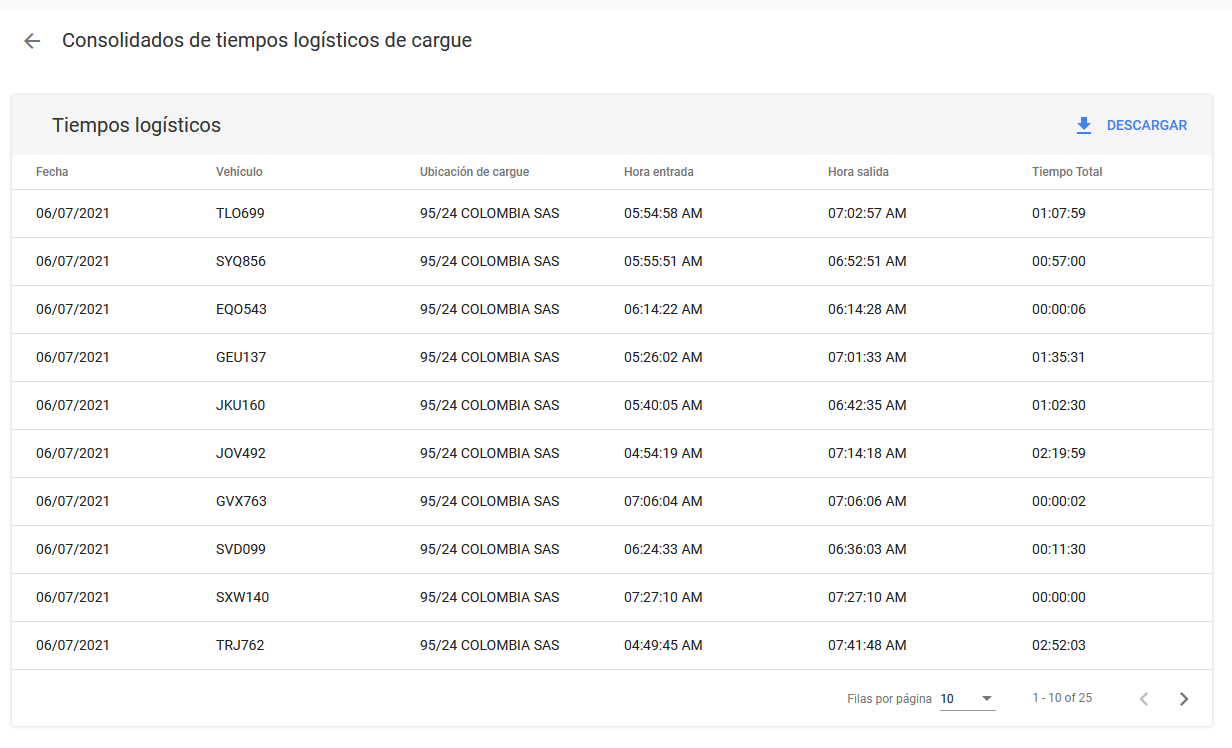Click entry time 07:27:10 AM for SXW140
The image size is (1232, 748).
coord(663,598)
